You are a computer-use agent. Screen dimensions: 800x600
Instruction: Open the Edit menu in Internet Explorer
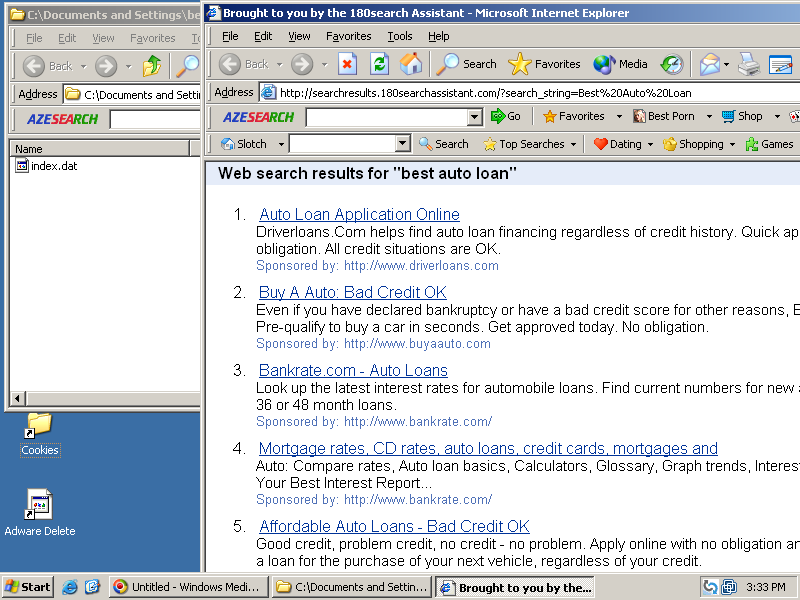pyautogui.click(x=263, y=36)
